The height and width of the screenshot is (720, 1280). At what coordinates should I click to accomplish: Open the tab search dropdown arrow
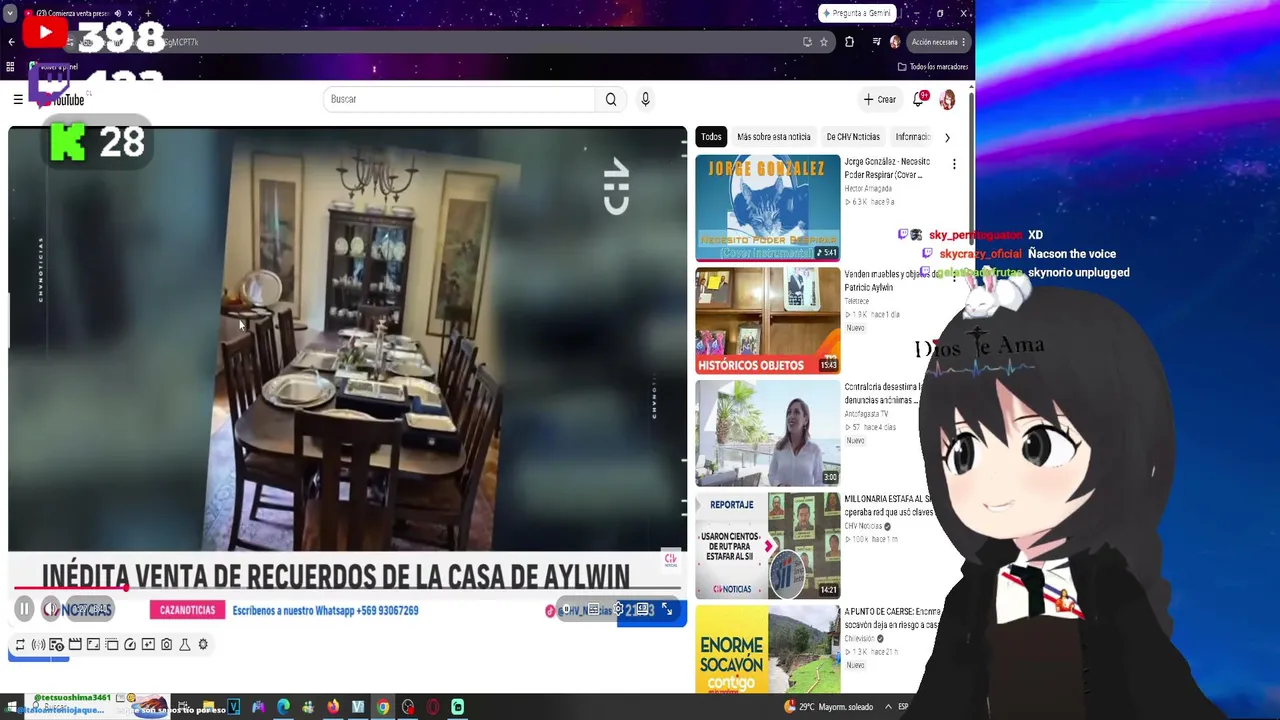pos(10,13)
